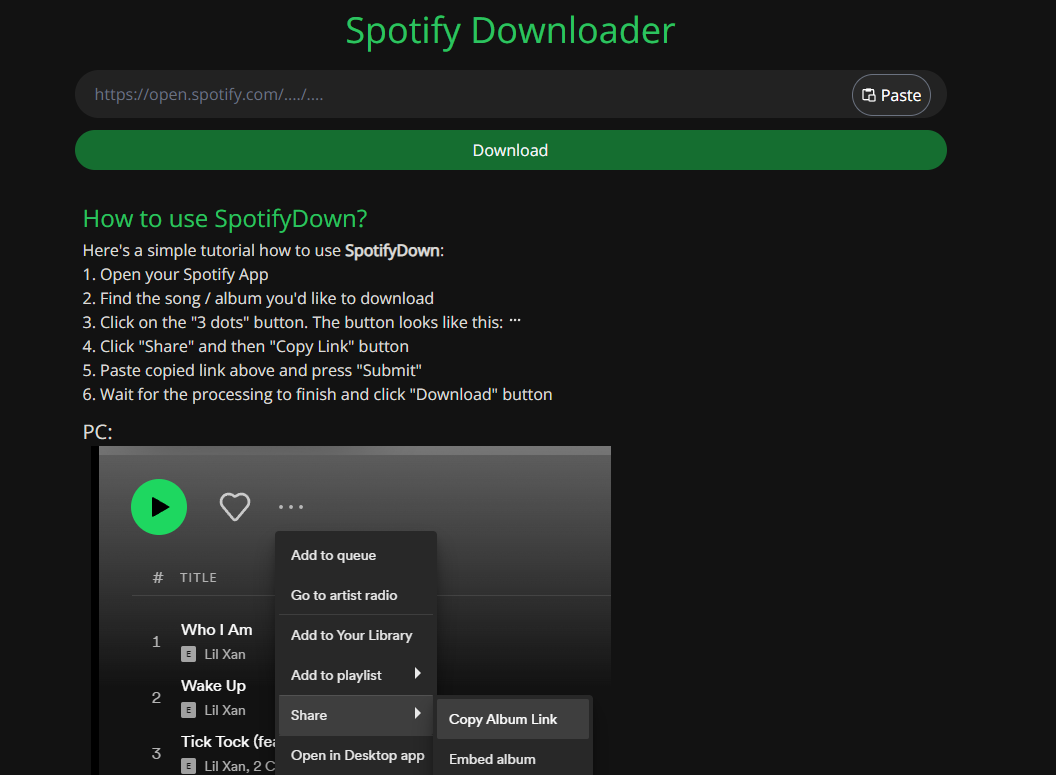This screenshot has width=1056, height=775.
Task: Click the explicit badge beside Tick Tock
Action: click(x=188, y=767)
